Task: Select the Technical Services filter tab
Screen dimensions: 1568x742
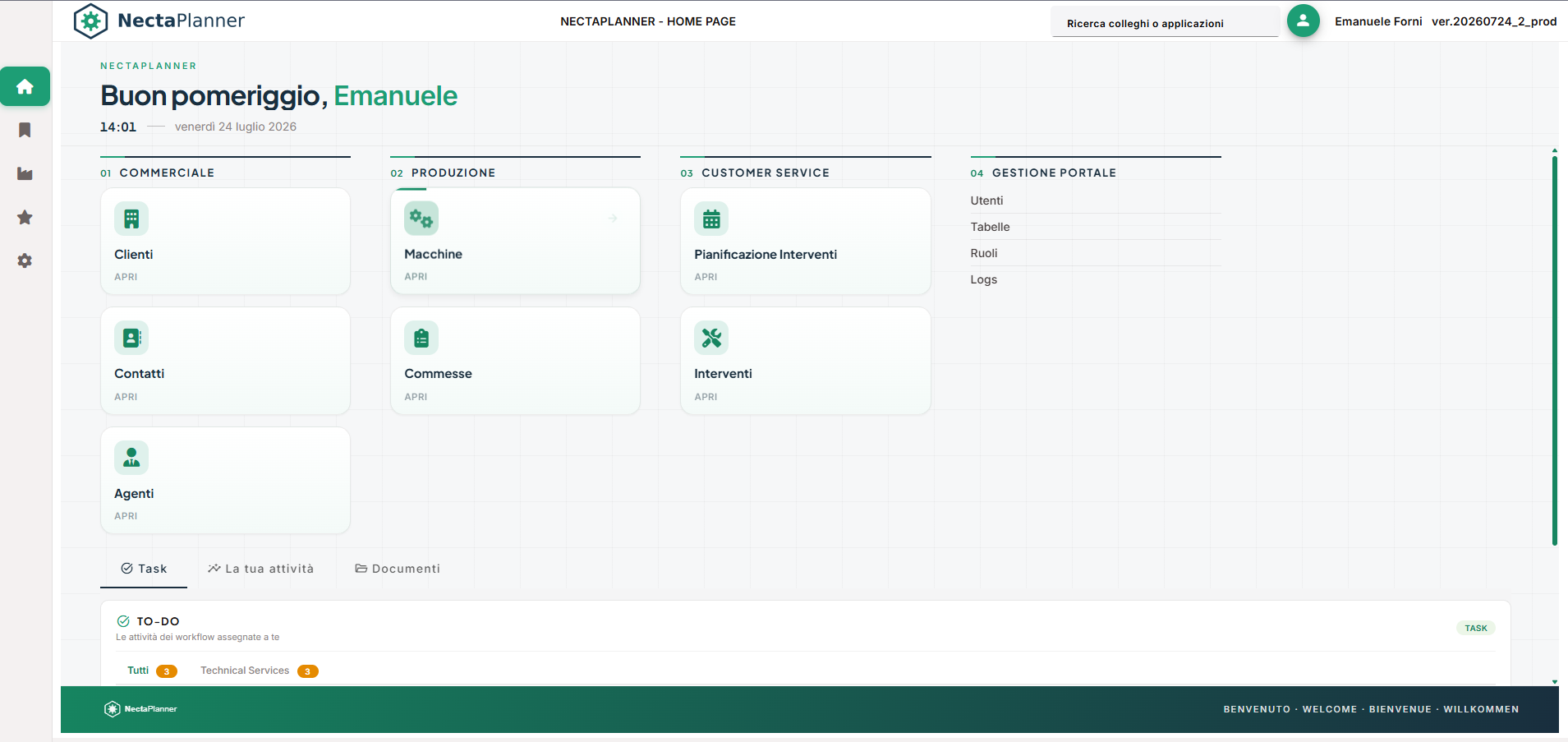Action: click(x=260, y=671)
